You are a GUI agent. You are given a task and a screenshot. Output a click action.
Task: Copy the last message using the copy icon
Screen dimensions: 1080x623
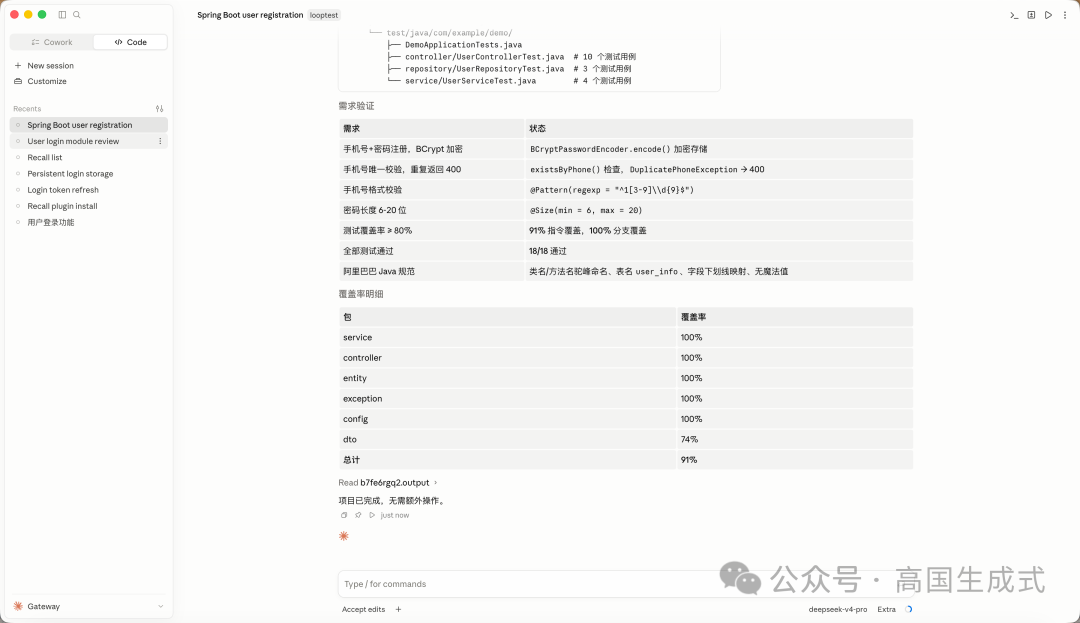344,515
